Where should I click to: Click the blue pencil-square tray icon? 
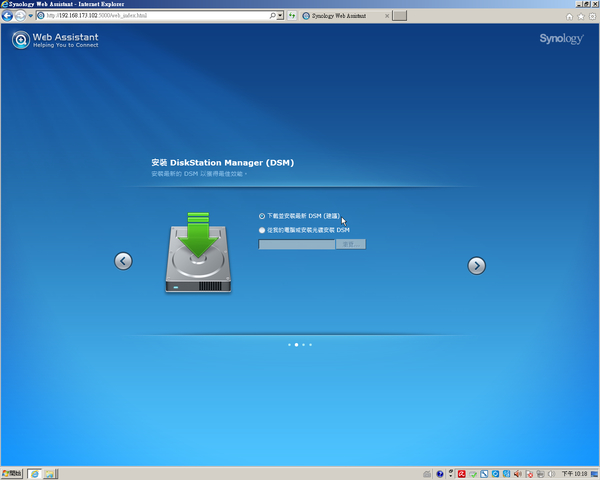click(x=484, y=474)
